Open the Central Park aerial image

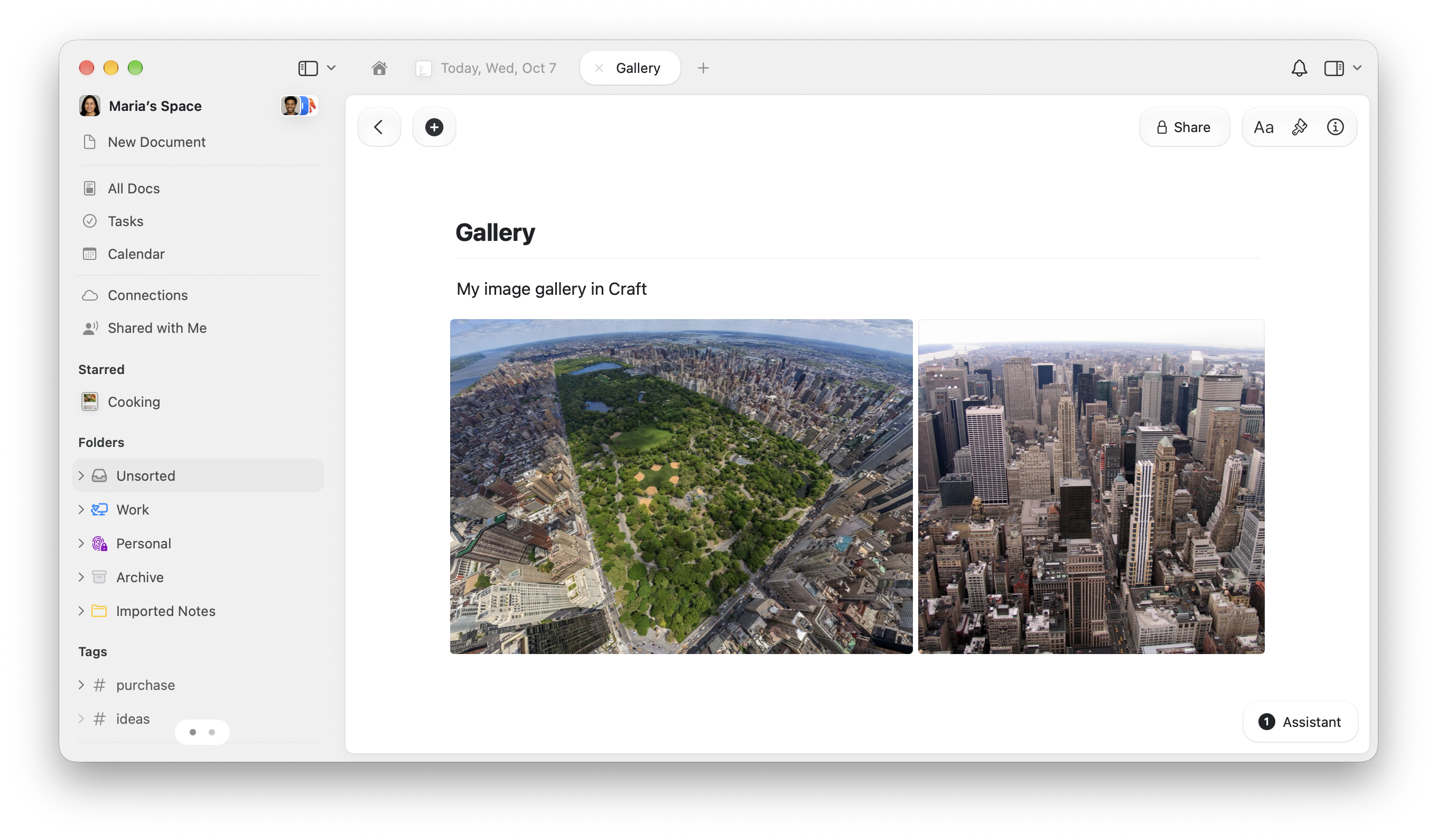click(x=681, y=487)
